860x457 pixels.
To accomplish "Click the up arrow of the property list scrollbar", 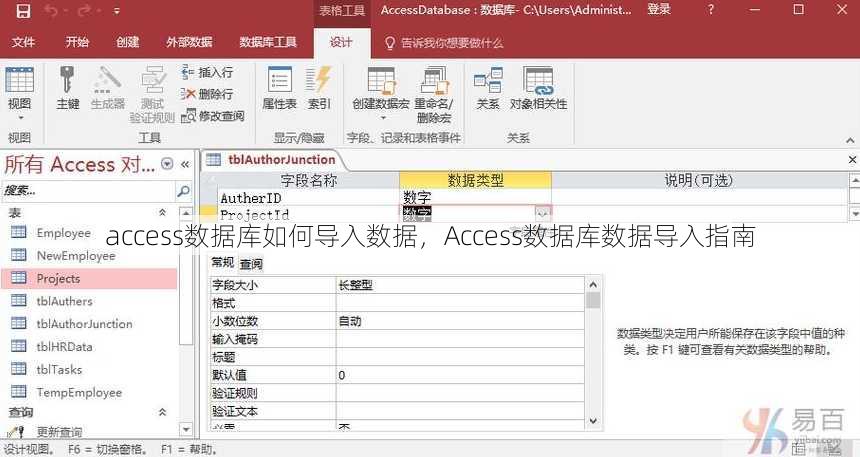I will (593, 285).
